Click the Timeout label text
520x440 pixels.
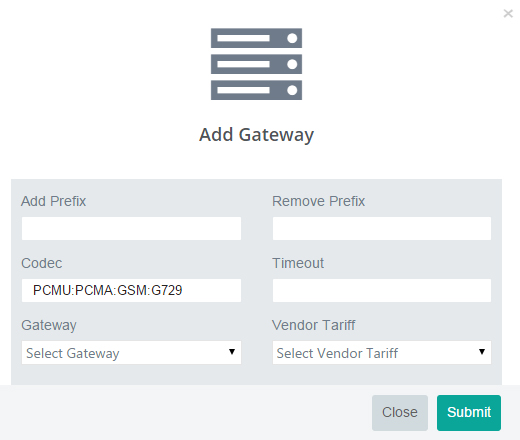click(298, 263)
